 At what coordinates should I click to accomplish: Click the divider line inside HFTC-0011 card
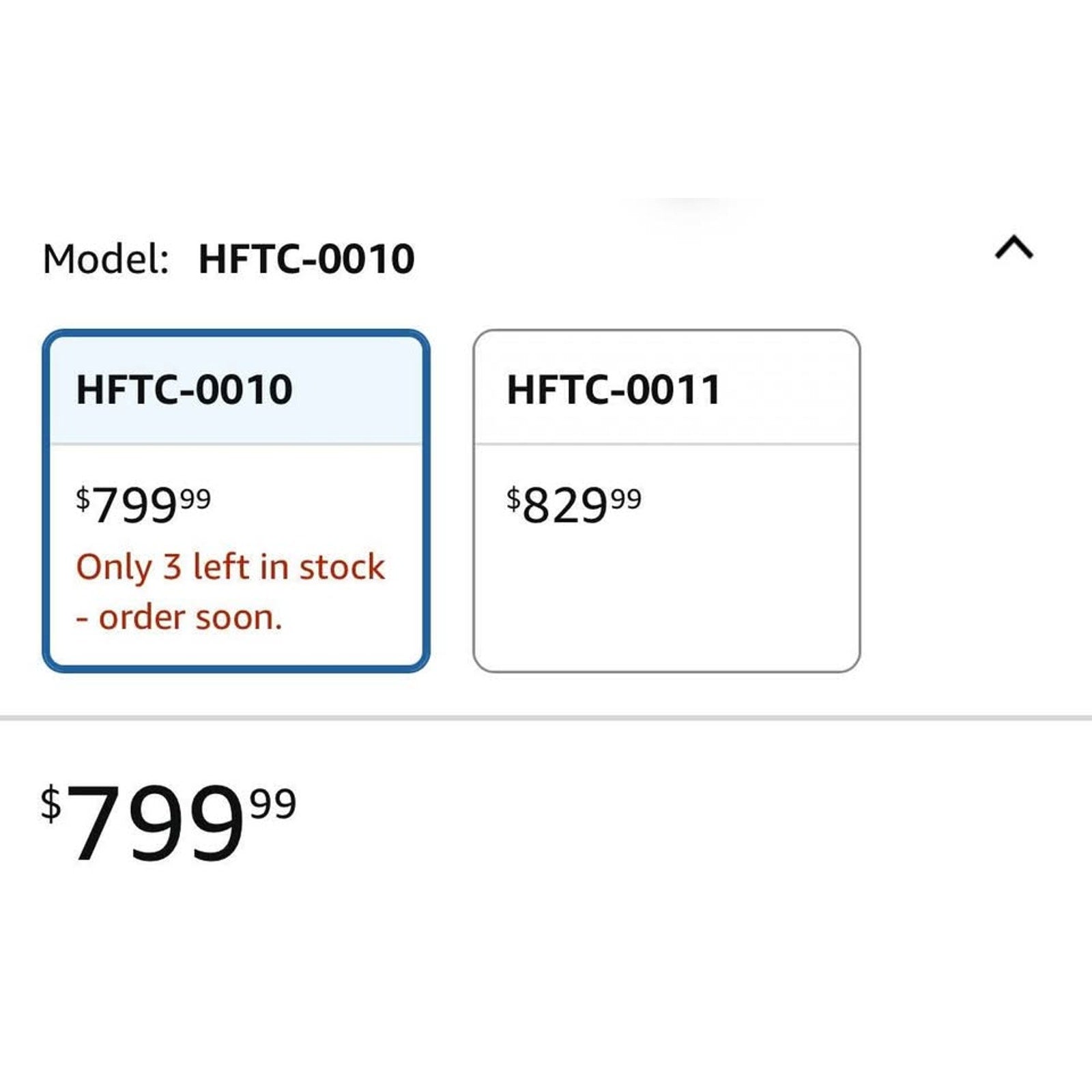(x=666, y=444)
